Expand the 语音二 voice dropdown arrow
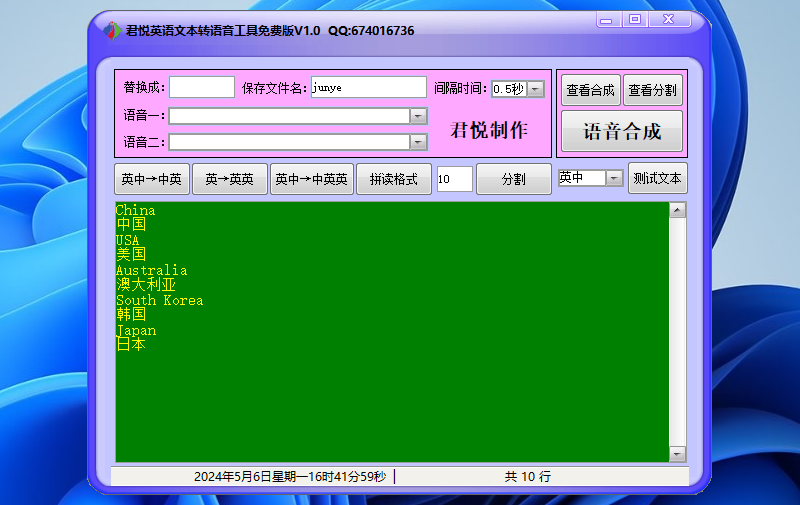The height and width of the screenshot is (505, 800). [x=418, y=142]
